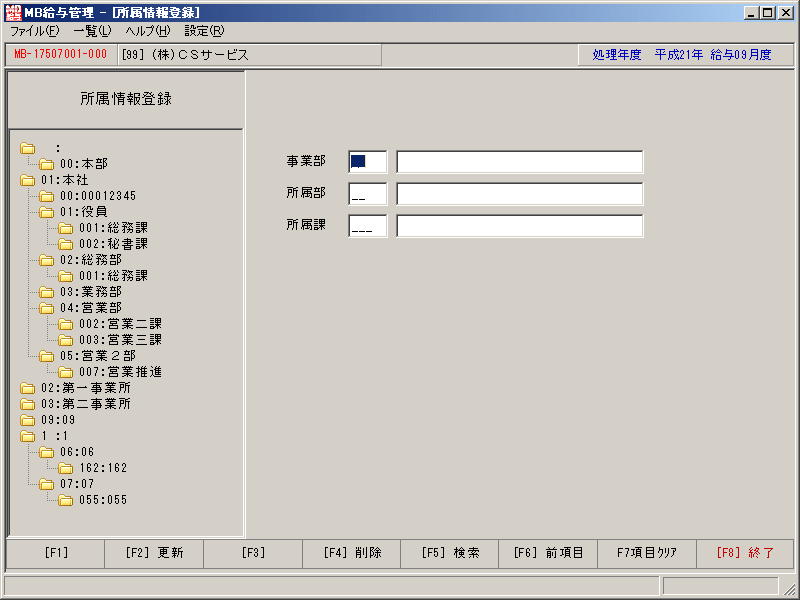Viewport: 800px width, 600px height.
Task: Click the [F2] 更新 button
Action: 154,553
